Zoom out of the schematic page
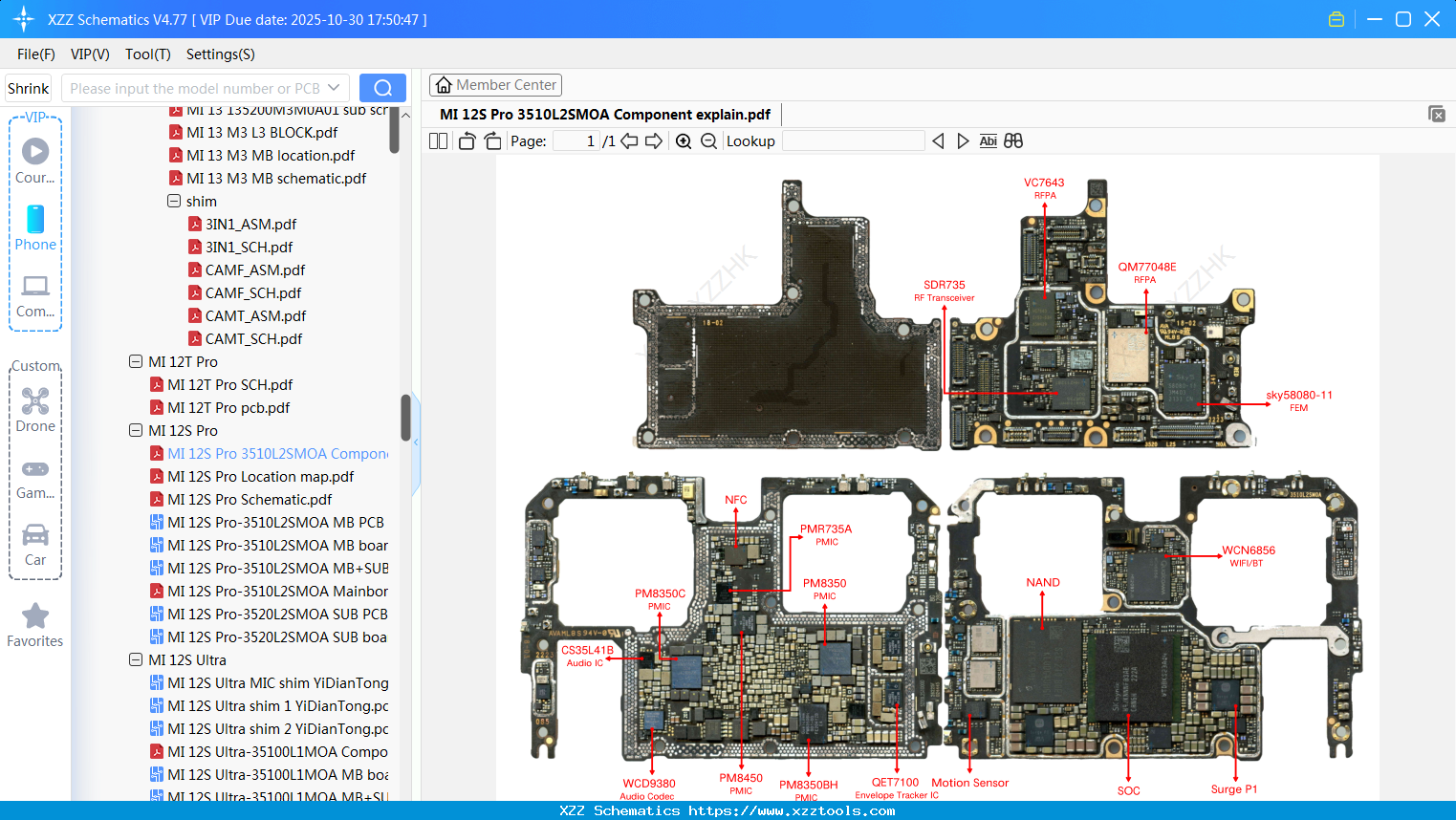 point(709,140)
